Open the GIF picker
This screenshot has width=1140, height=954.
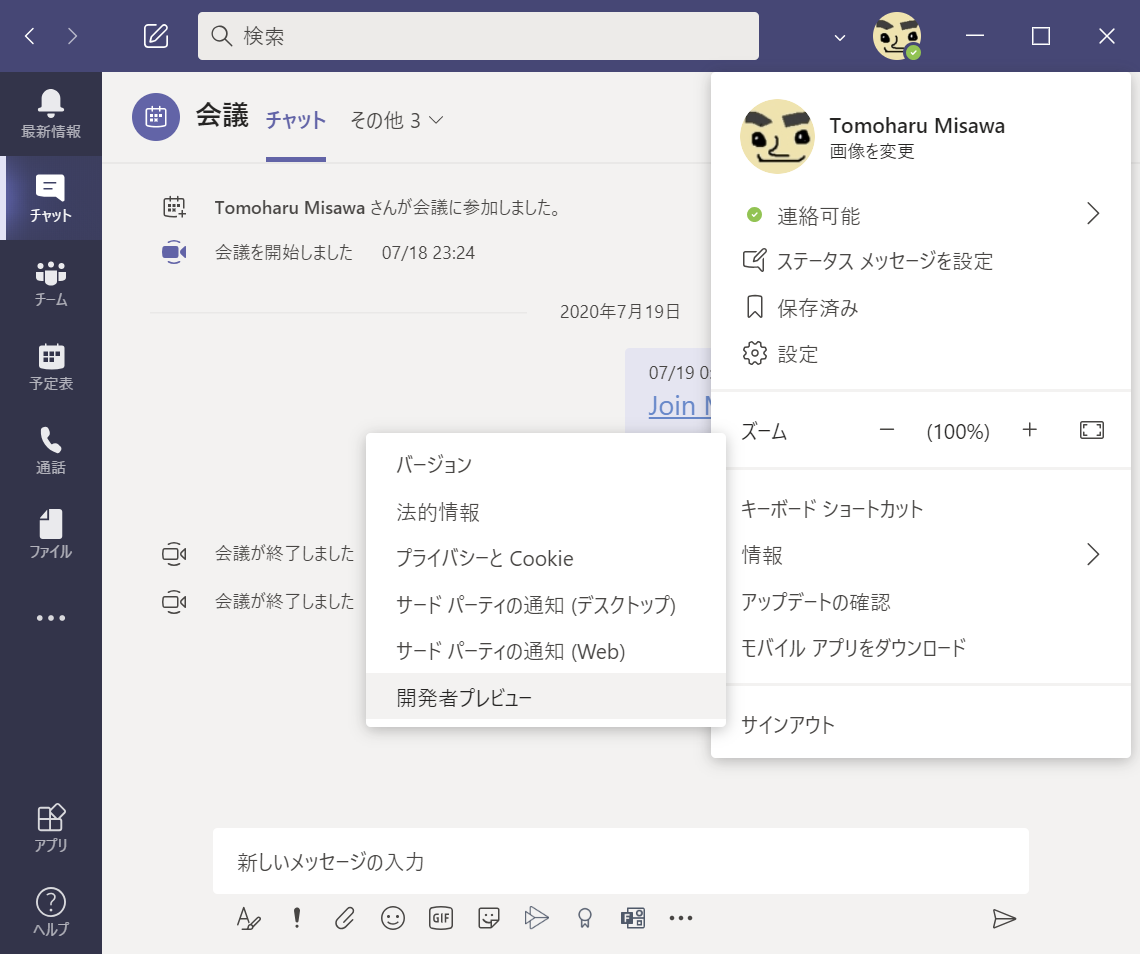click(441, 918)
